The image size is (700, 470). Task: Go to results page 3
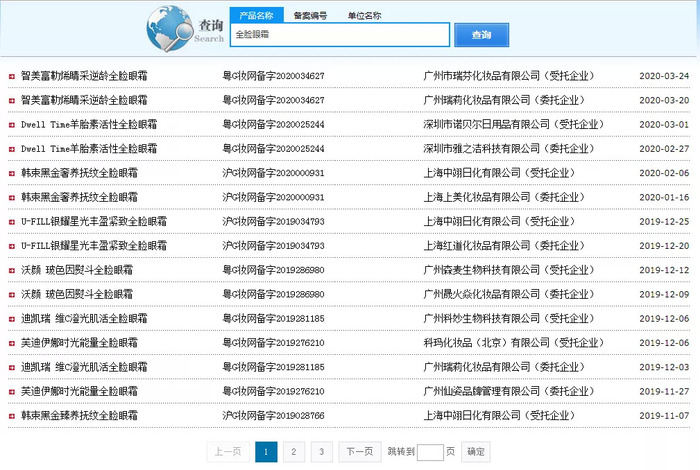click(x=321, y=452)
